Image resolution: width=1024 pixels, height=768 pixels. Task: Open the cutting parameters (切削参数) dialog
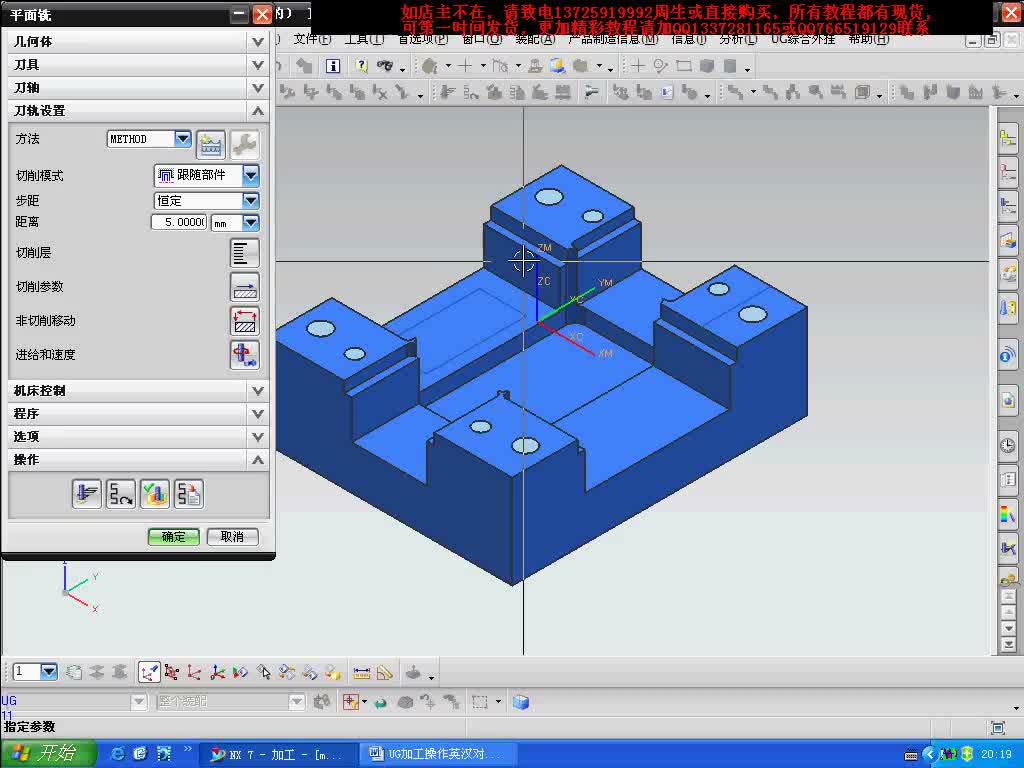245,287
